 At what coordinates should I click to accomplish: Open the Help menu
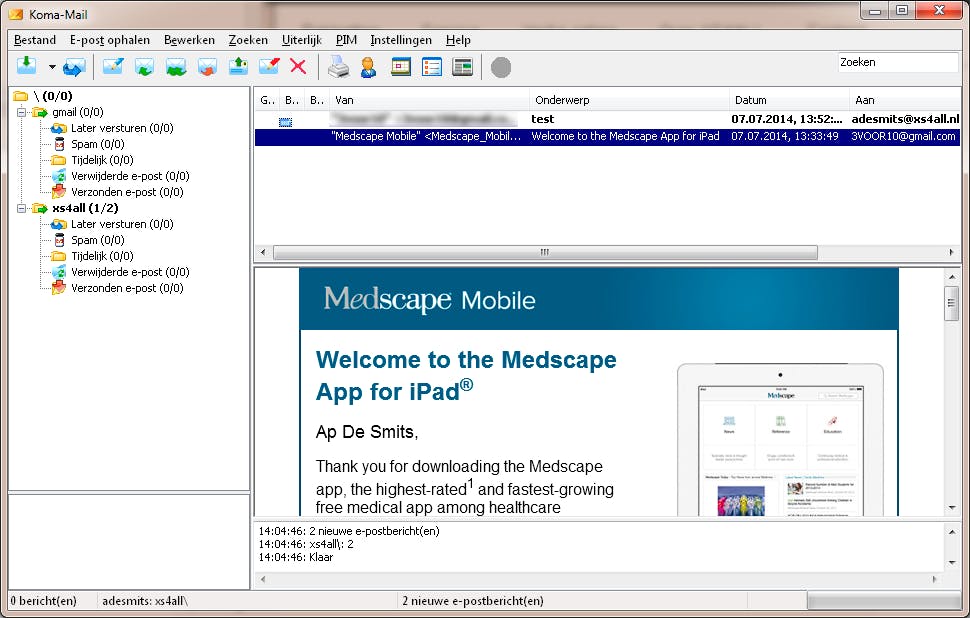click(458, 40)
